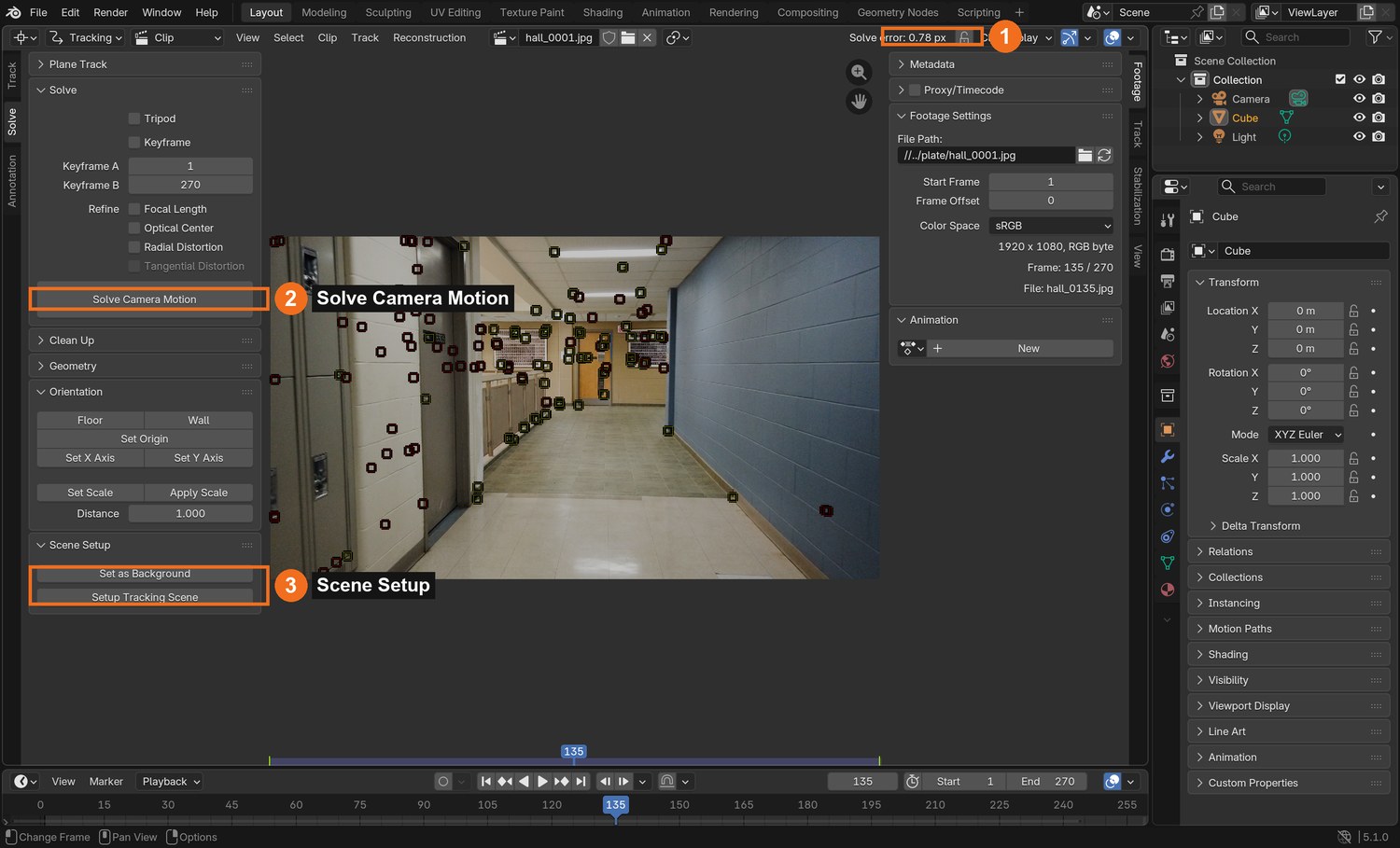The width and height of the screenshot is (1400, 848).
Task: Hide the Cube in viewport
Action: [x=1359, y=118]
